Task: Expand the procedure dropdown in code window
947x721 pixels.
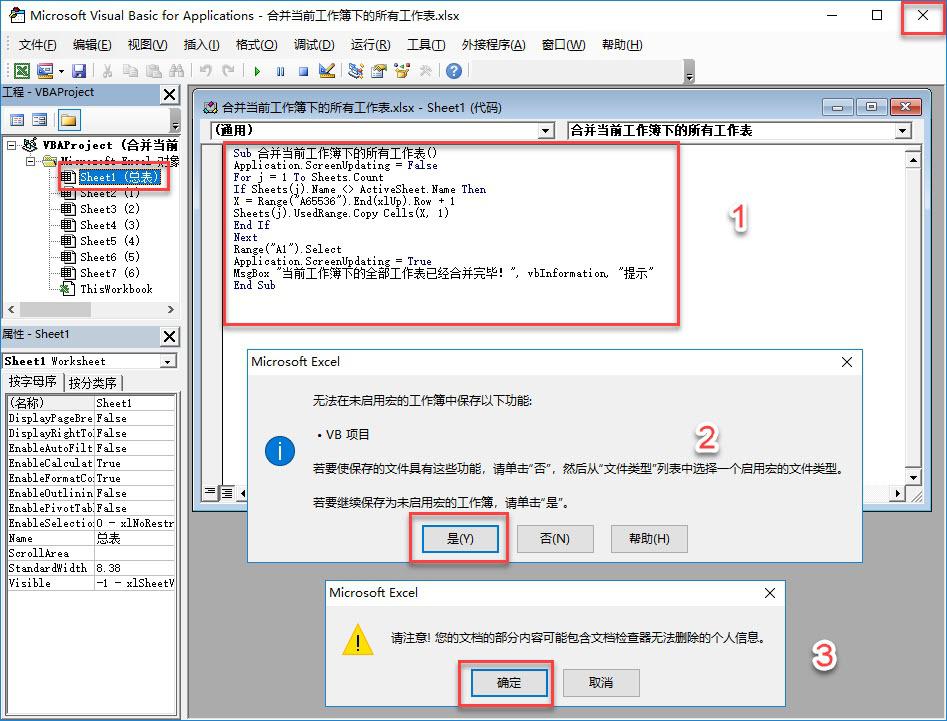Action: (x=902, y=130)
